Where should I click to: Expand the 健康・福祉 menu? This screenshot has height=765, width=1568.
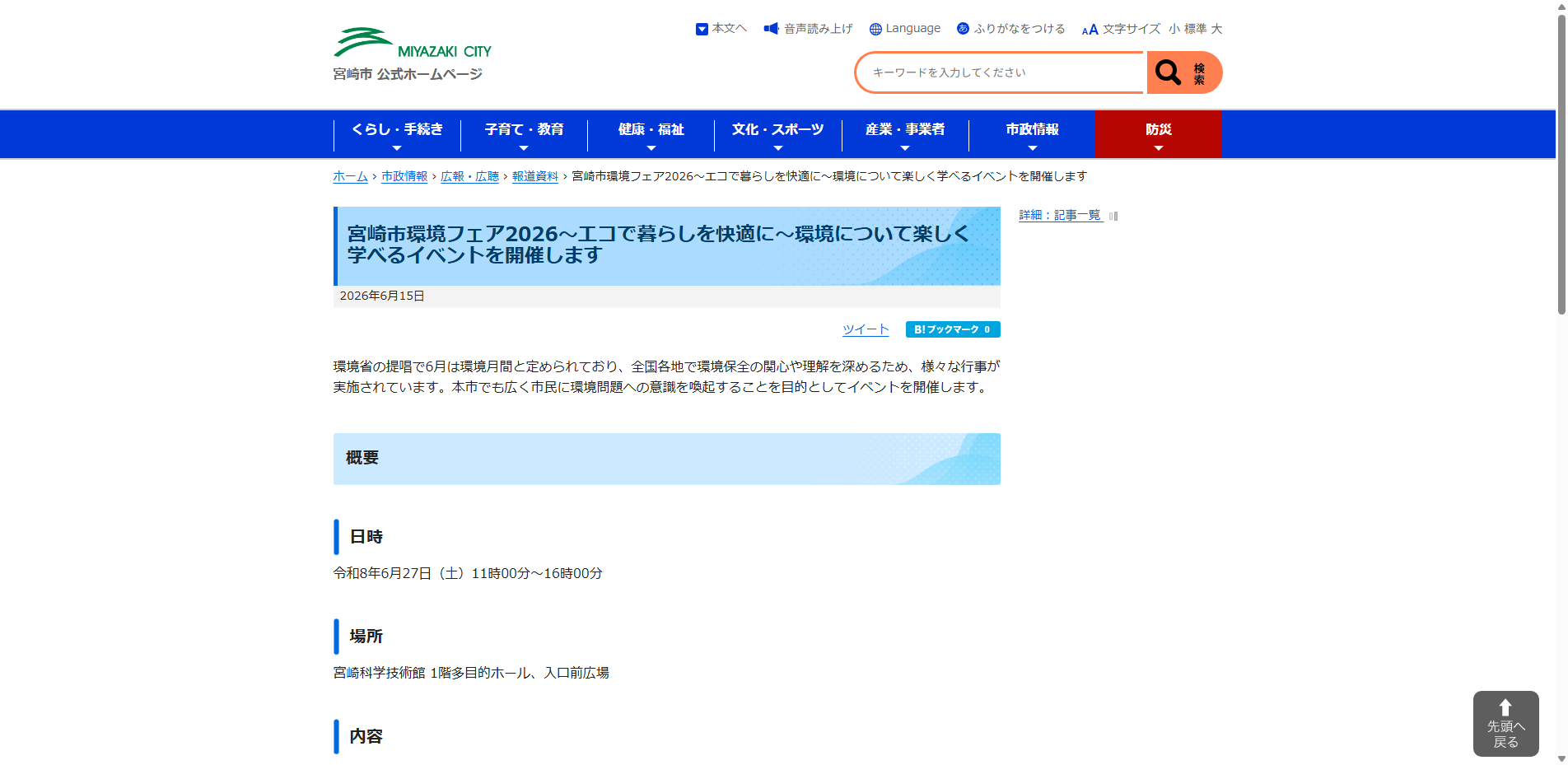[x=651, y=134]
